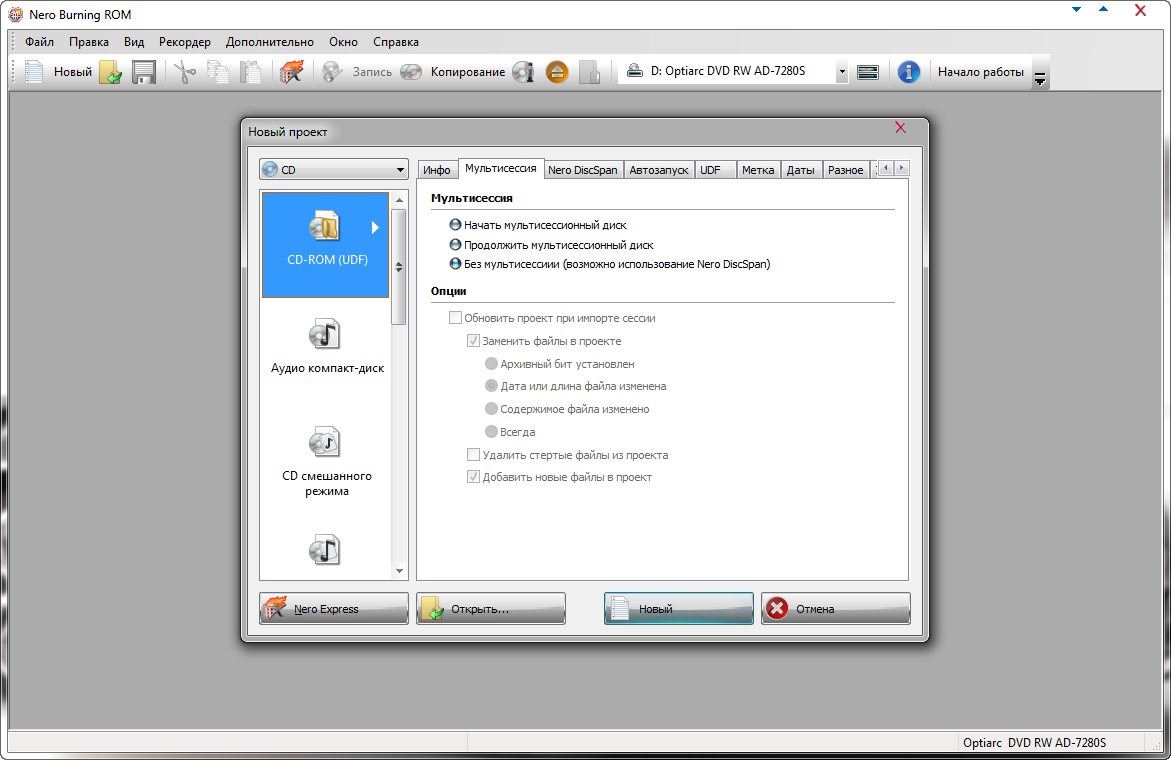The image size is (1171, 760).
Task: Select 'Продолжить мультисессионный диск' radio option
Action: [x=456, y=245]
